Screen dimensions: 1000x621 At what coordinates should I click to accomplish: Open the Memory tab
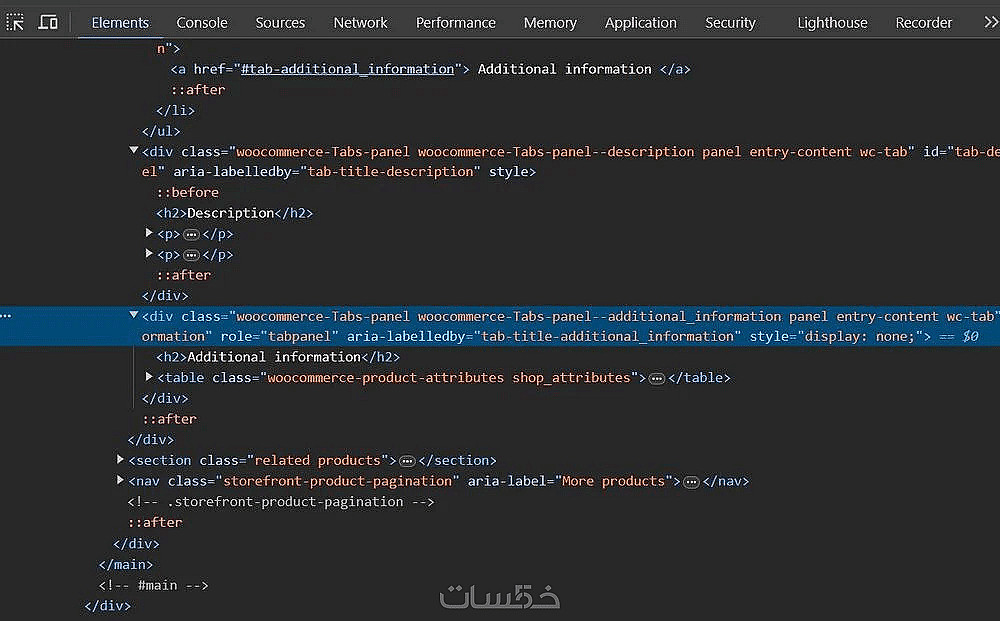[x=550, y=22]
